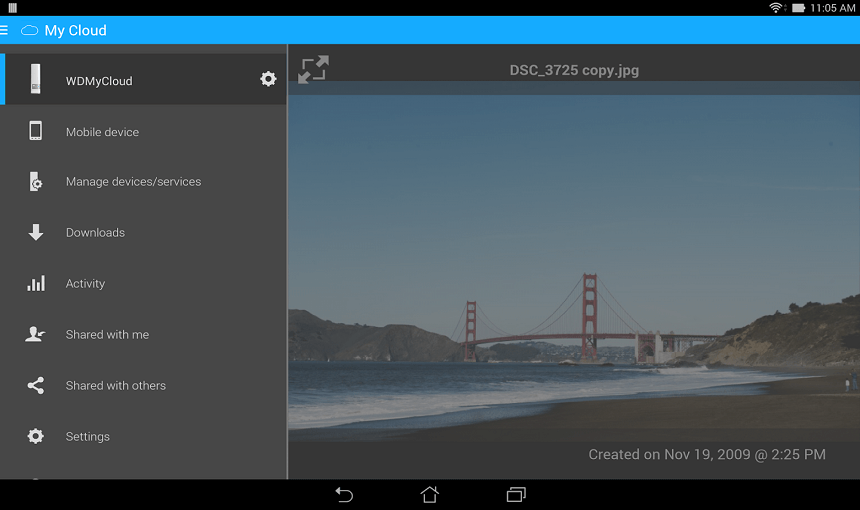Click the Shared with others share icon
This screenshot has width=860, height=510.
36,385
